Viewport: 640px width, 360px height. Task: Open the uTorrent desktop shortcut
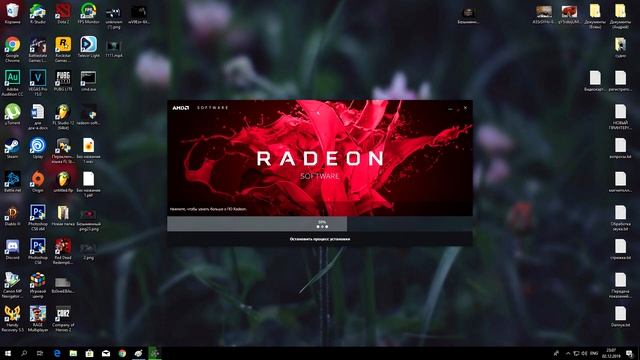click(12, 114)
